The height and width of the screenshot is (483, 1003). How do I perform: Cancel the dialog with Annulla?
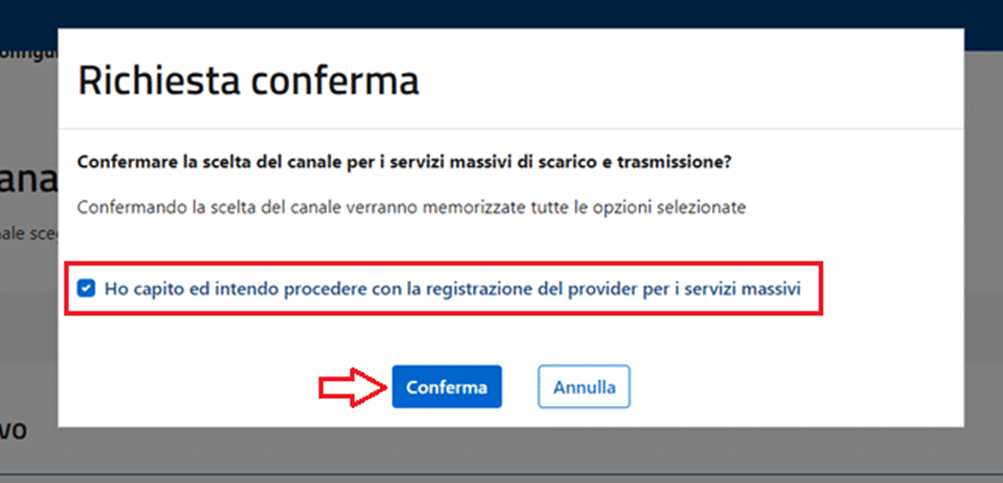click(x=584, y=386)
